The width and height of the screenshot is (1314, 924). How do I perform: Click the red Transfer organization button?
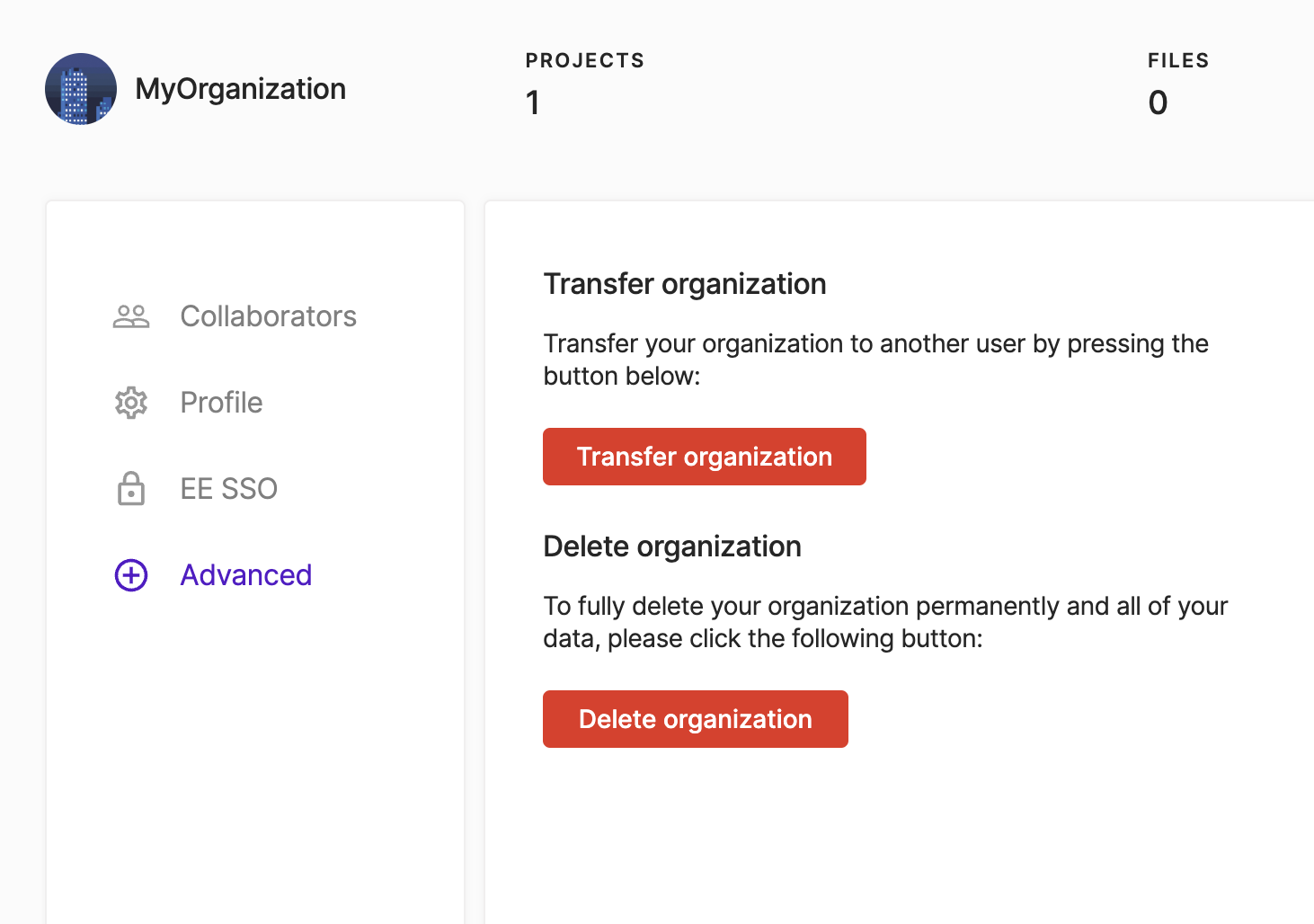coord(705,457)
